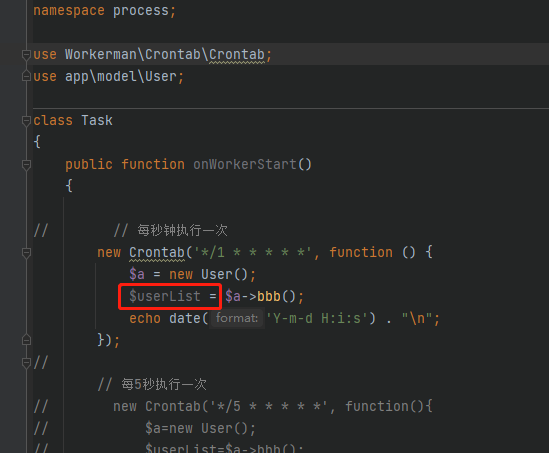Click 'function' keyword after 'public'
549x453 pixels.
(153, 165)
